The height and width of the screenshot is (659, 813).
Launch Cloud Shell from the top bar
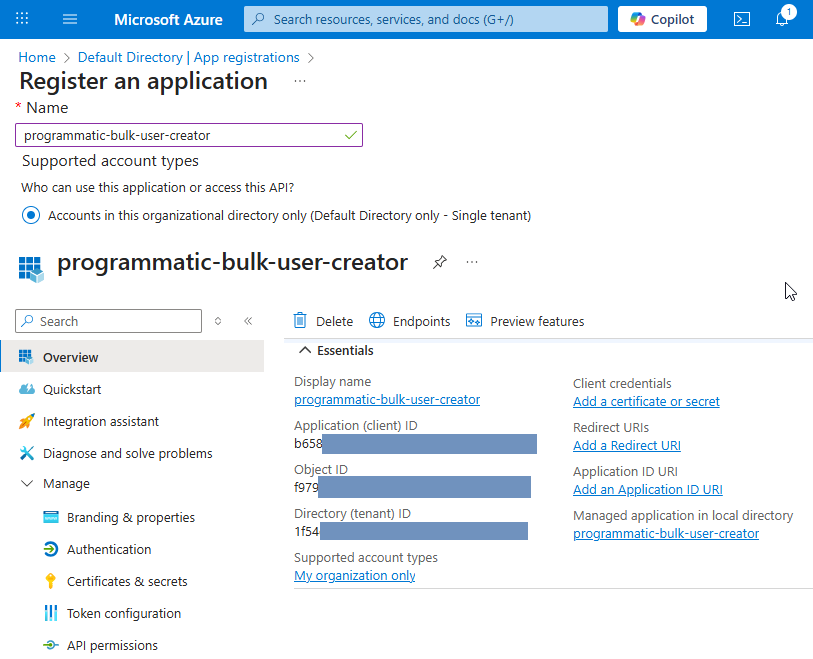[x=742, y=19]
